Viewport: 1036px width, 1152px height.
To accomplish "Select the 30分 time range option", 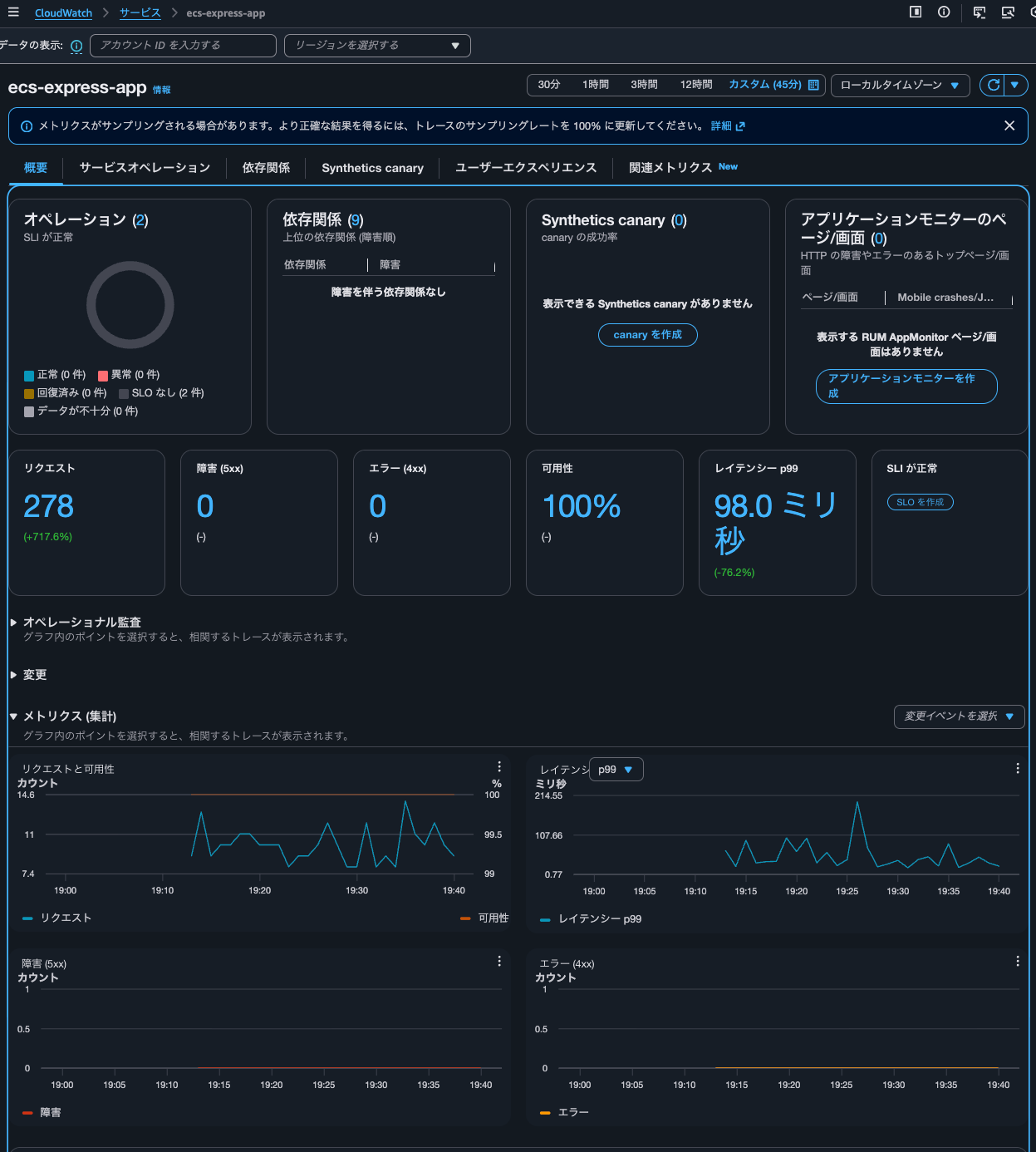I will (x=547, y=85).
